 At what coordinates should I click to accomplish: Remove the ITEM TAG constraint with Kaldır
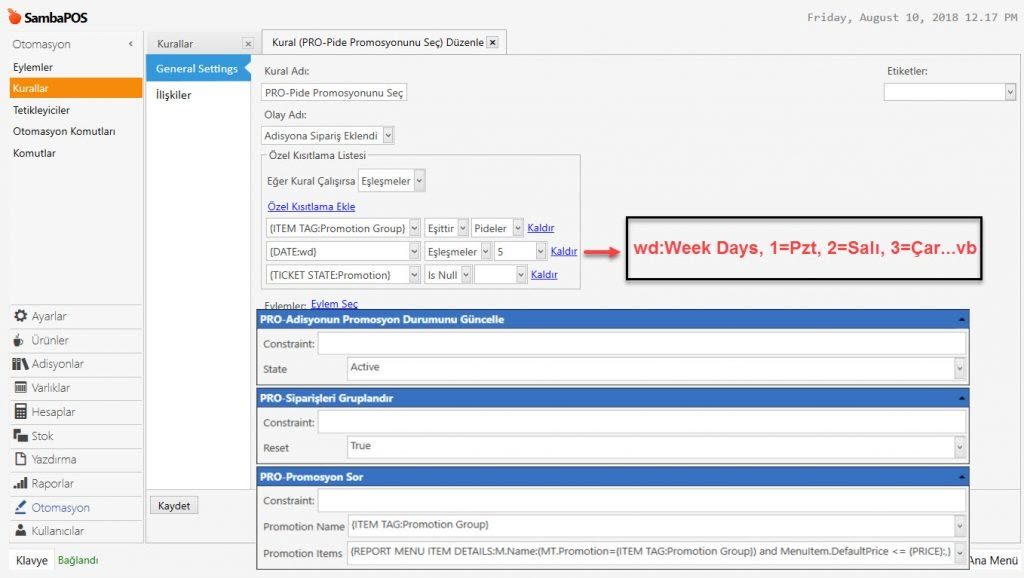pos(541,228)
